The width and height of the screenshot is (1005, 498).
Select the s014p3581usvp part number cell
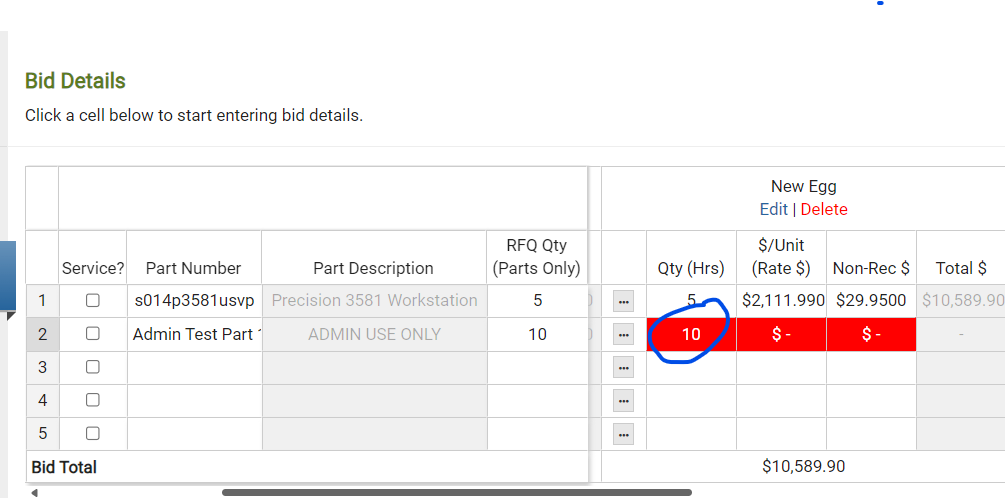coord(194,300)
